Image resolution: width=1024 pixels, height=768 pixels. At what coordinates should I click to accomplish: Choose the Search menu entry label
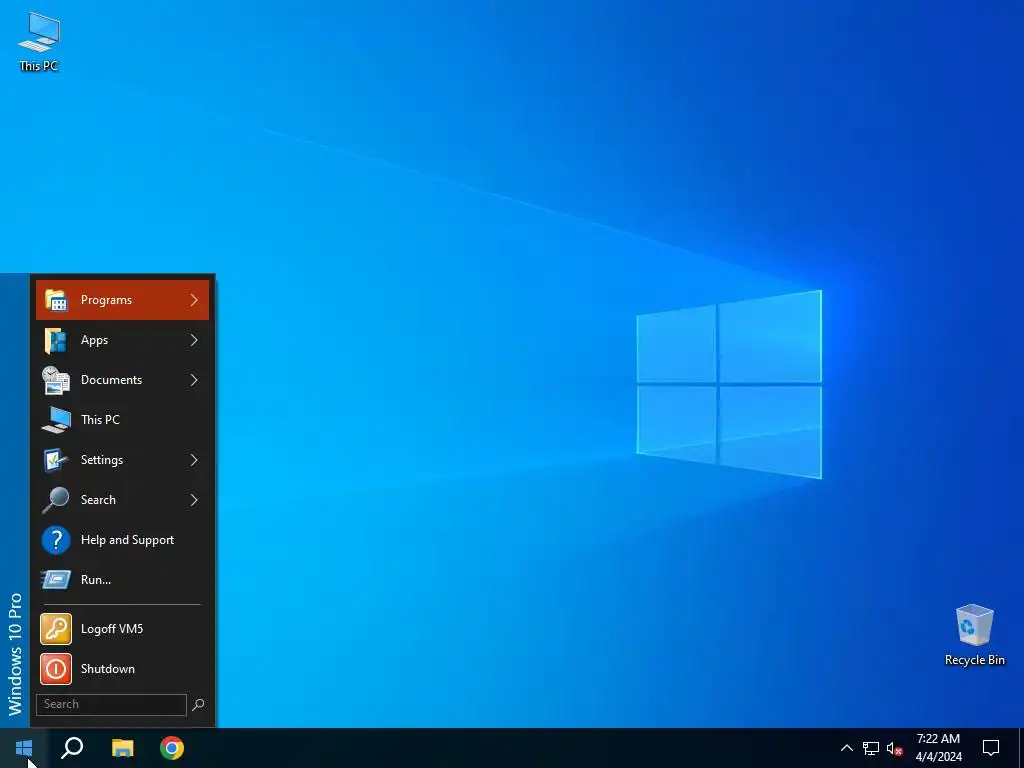point(98,500)
